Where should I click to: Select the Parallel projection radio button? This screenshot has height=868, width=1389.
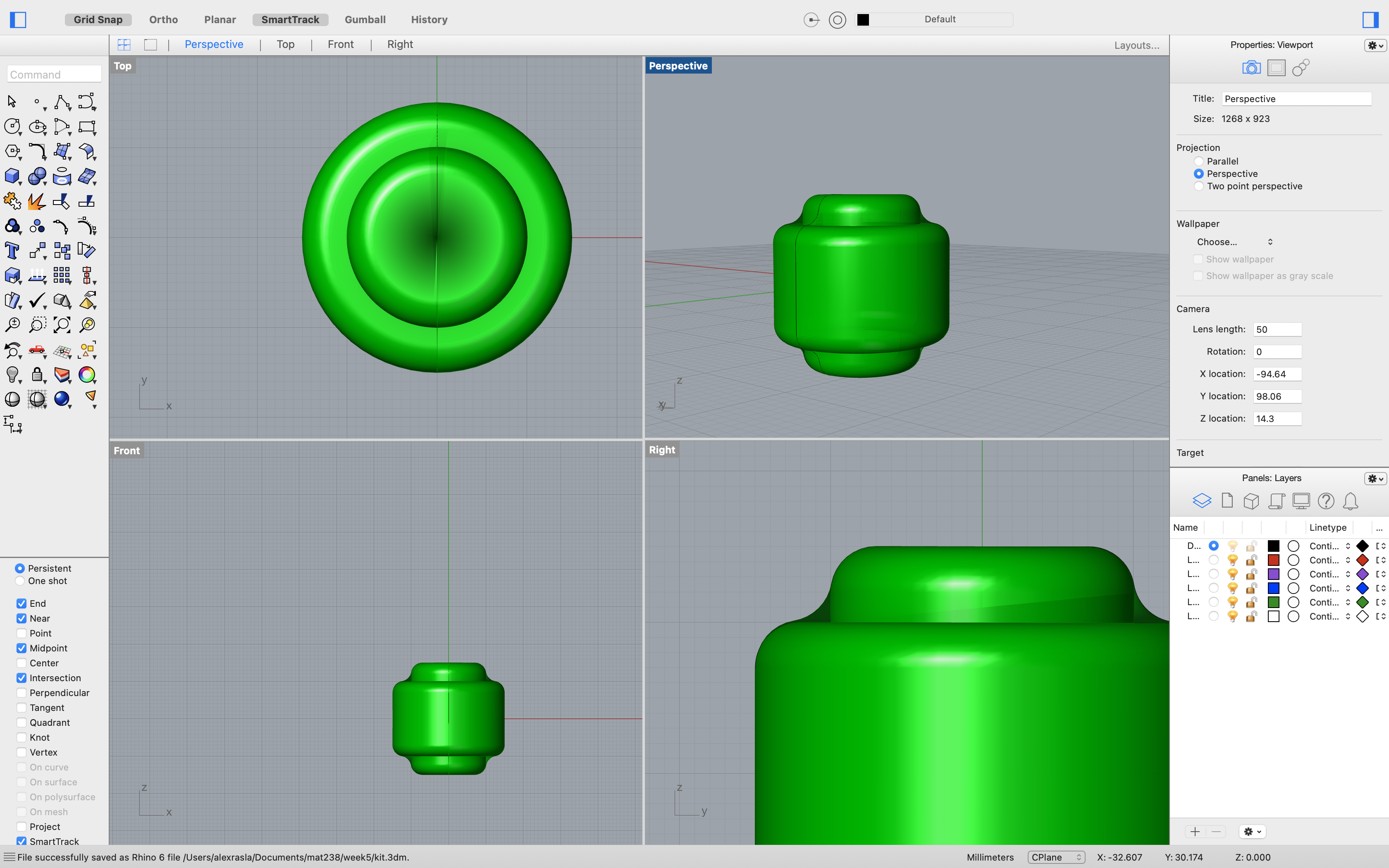[x=1198, y=161]
